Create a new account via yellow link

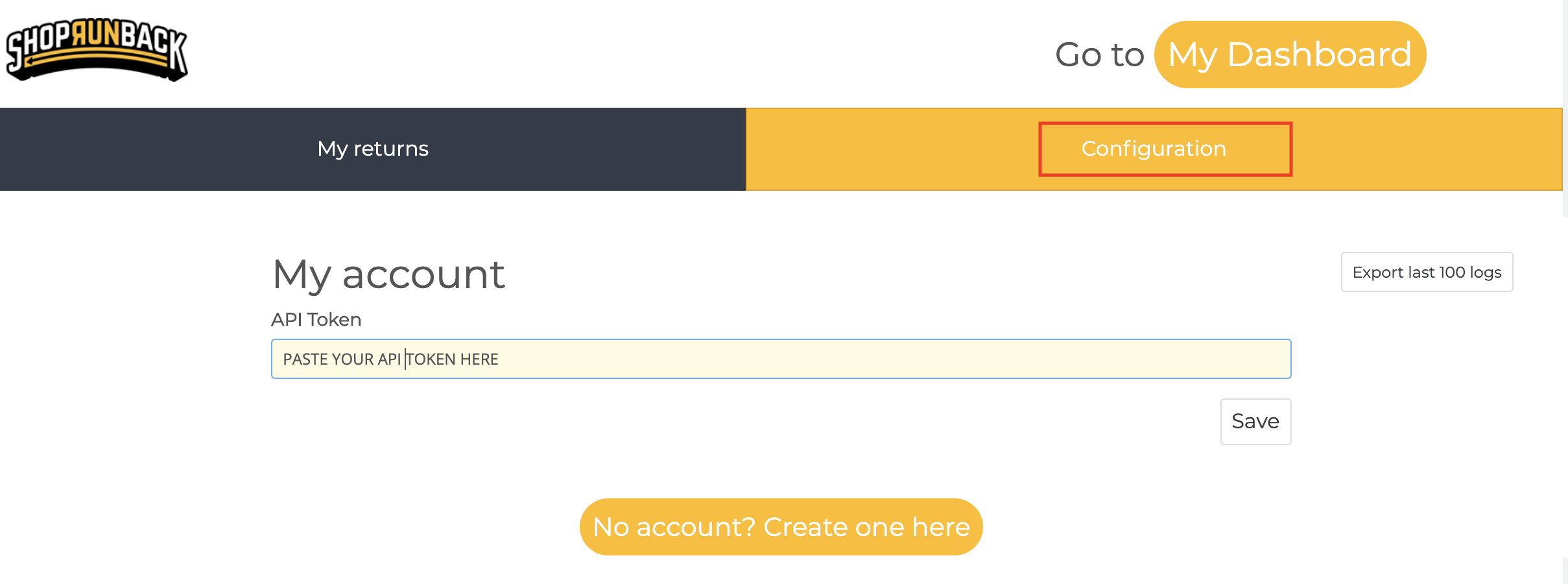pos(781,527)
